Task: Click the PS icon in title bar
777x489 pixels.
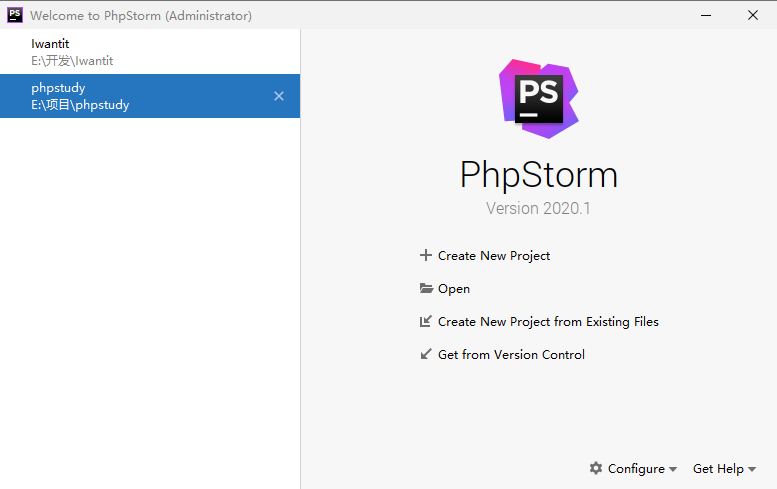Action: tap(15, 15)
